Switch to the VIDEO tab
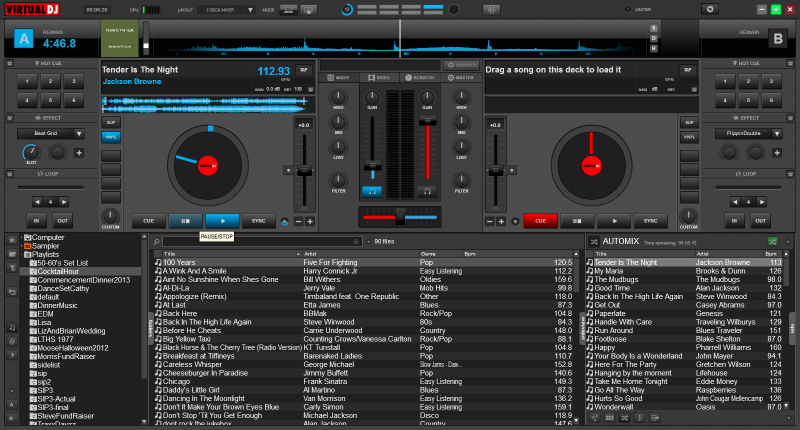The width and height of the screenshot is (800, 430). tap(379, 78)
